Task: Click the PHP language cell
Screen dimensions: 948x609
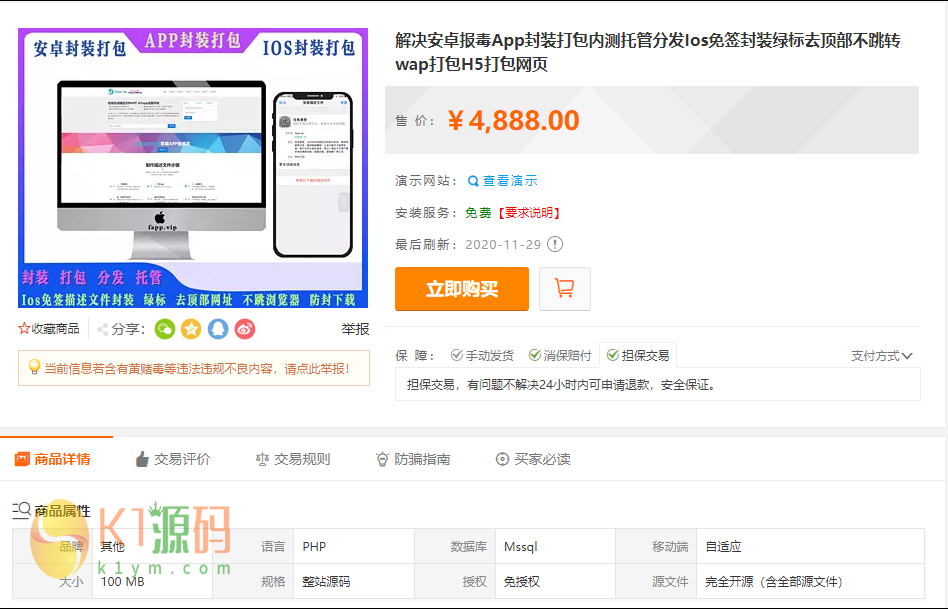Action: [353, 547]
